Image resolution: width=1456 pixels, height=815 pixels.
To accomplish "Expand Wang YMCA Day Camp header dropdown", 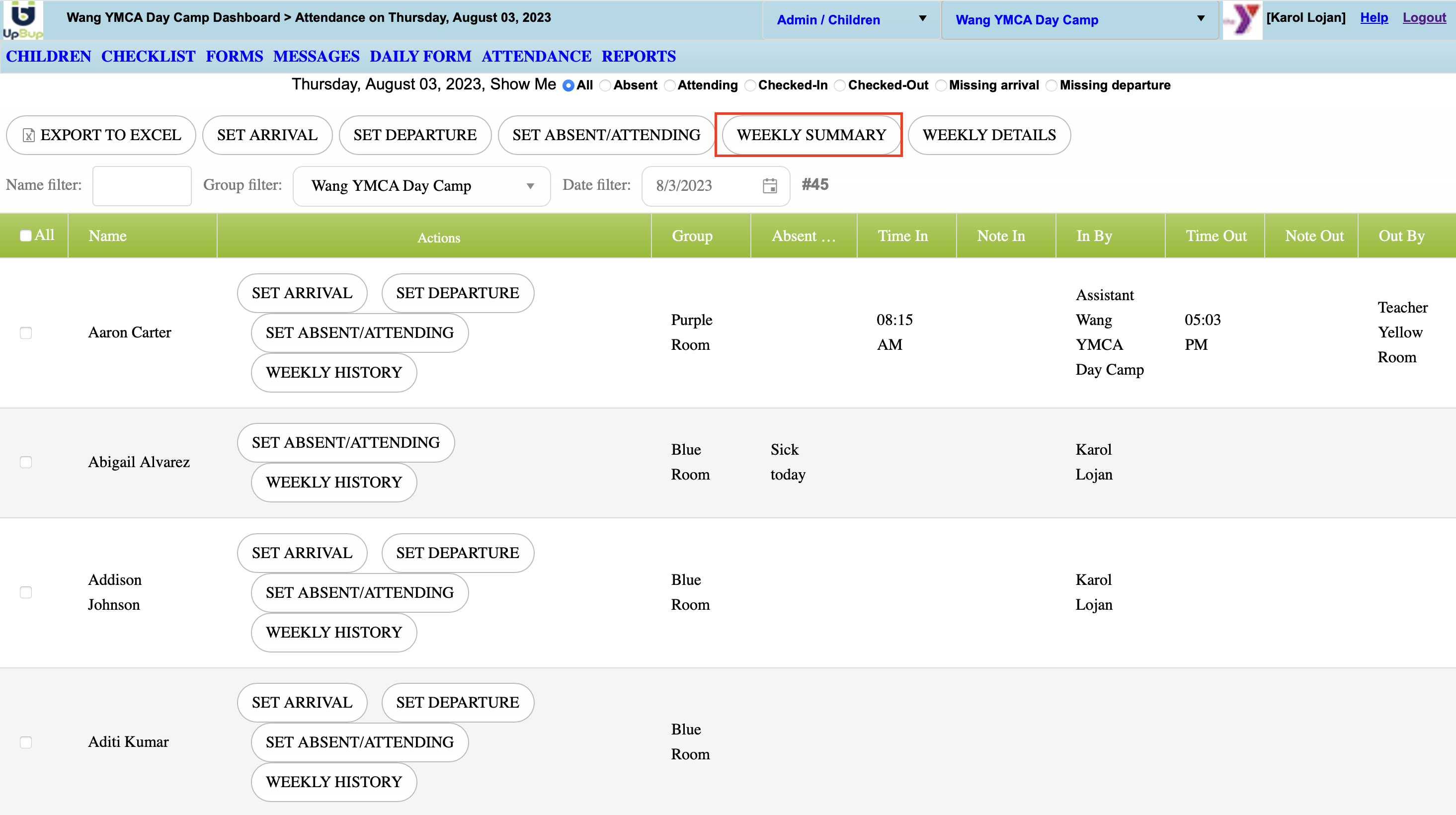I will [x=1079, y=20].
